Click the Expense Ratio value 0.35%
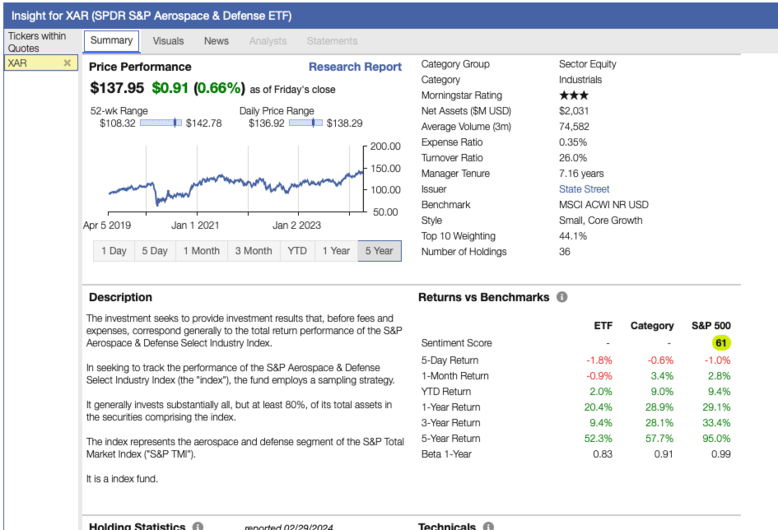 [x=573, y=142]
